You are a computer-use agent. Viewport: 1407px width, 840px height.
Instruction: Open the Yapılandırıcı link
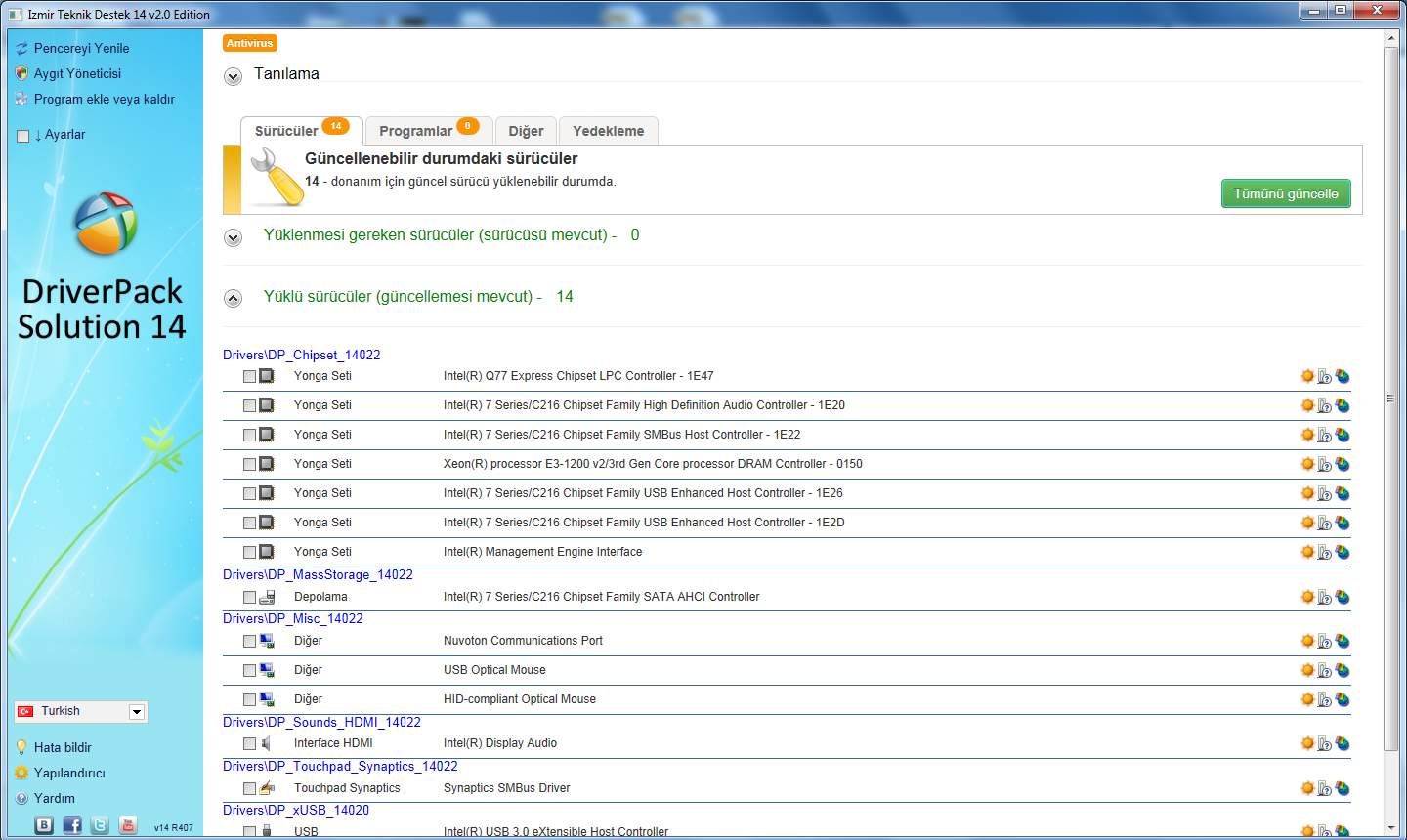tap(69, 773)
